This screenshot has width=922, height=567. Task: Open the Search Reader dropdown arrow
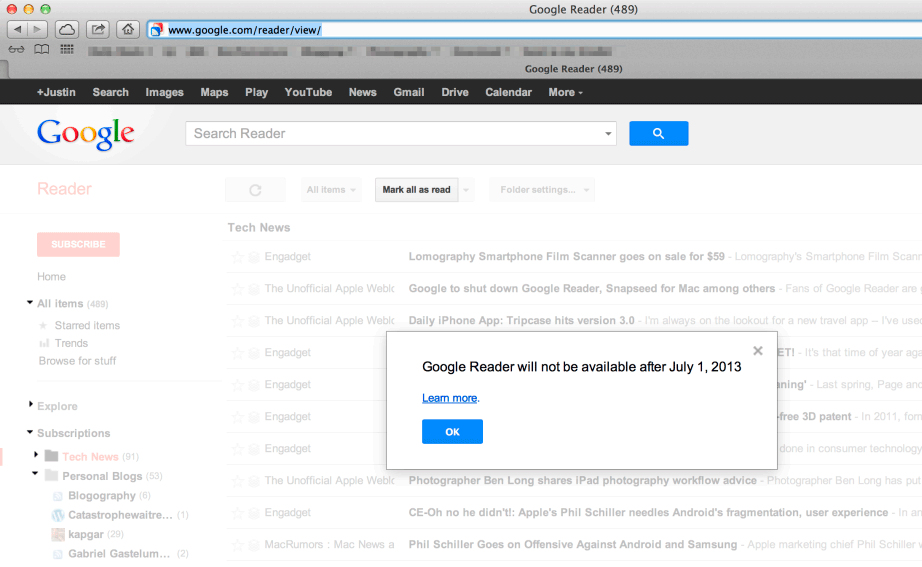tap(608, 134)
